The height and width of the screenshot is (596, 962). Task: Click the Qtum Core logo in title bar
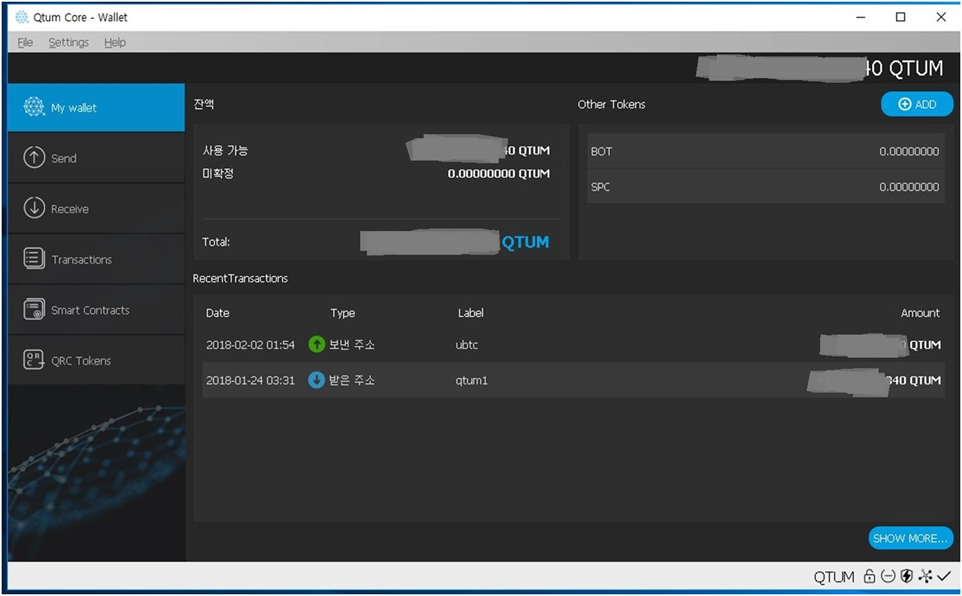(x=22, y=17)
